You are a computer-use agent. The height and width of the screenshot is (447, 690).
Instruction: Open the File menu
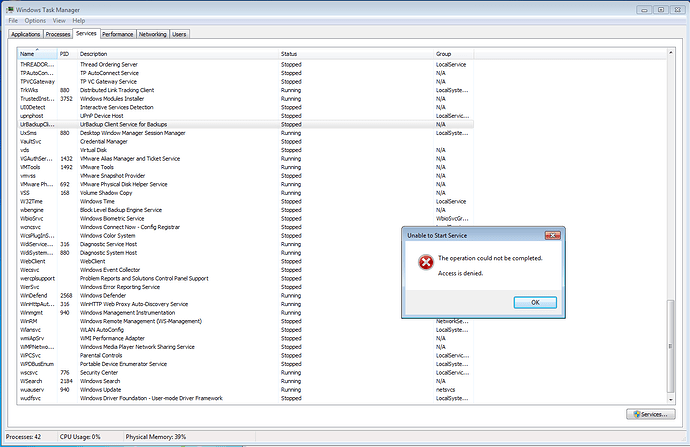[13, 21]
